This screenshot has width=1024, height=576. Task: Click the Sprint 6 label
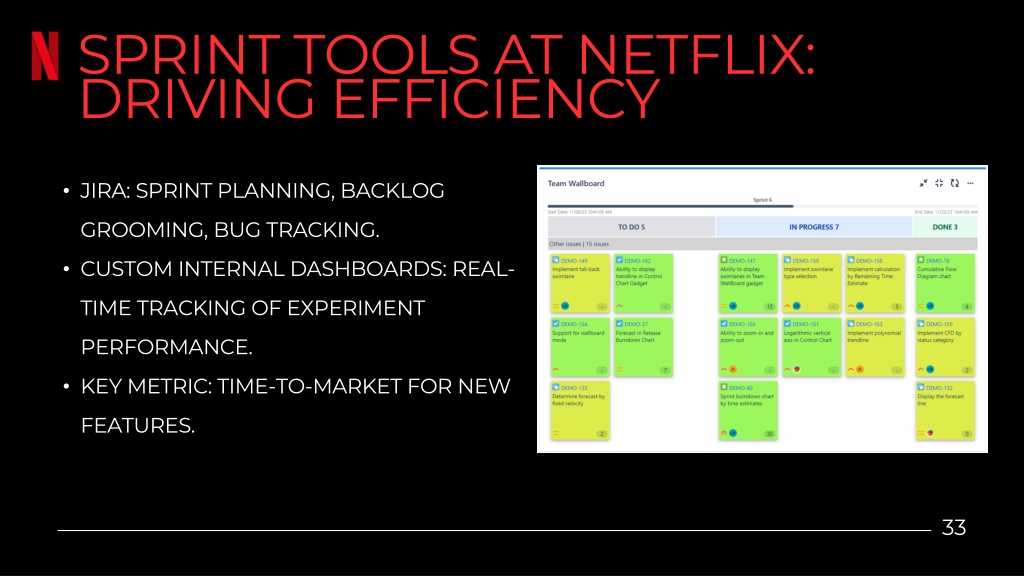pyautogui.click(x=762, y=200)
